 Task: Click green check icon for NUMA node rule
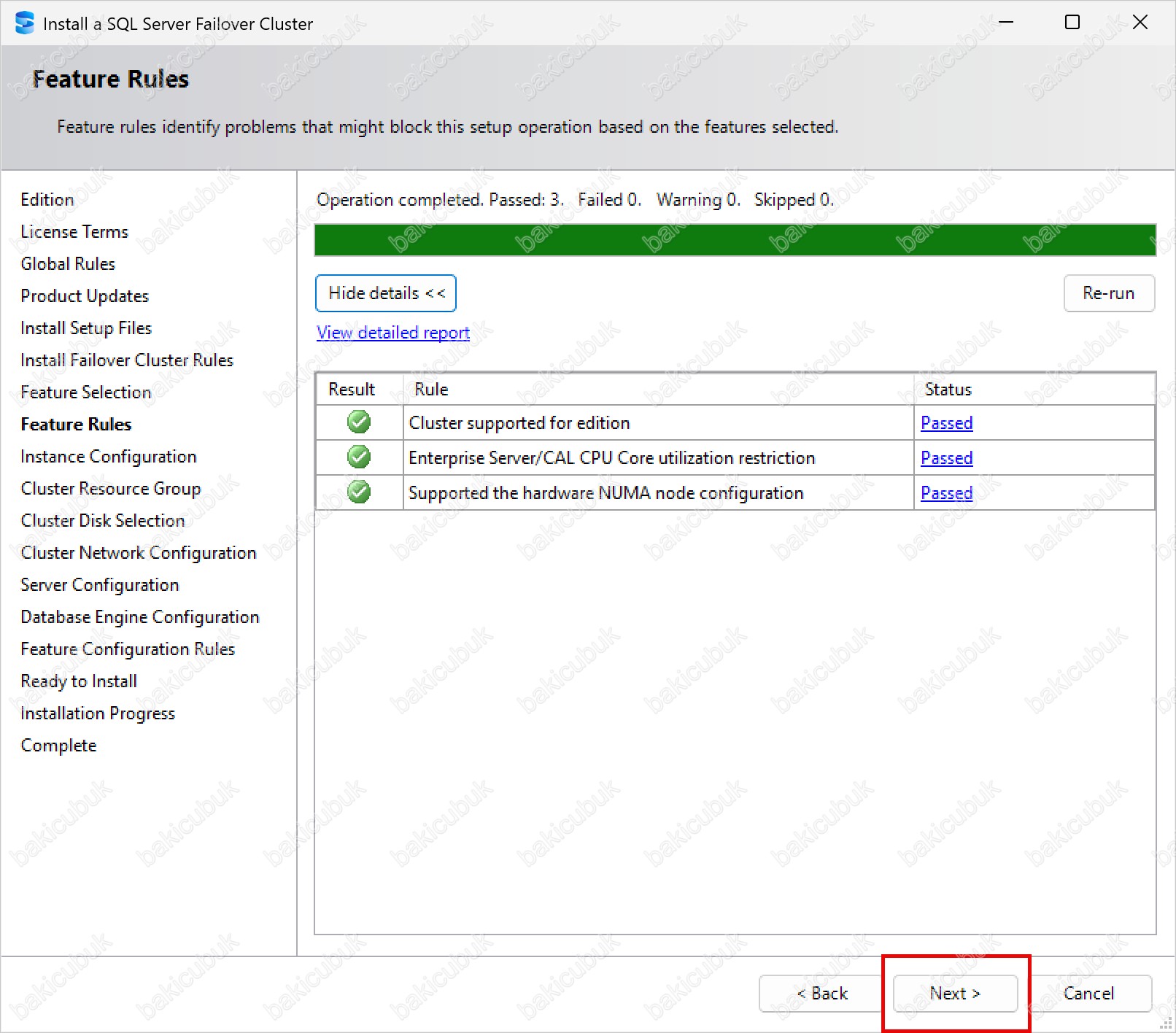point(359,492)
